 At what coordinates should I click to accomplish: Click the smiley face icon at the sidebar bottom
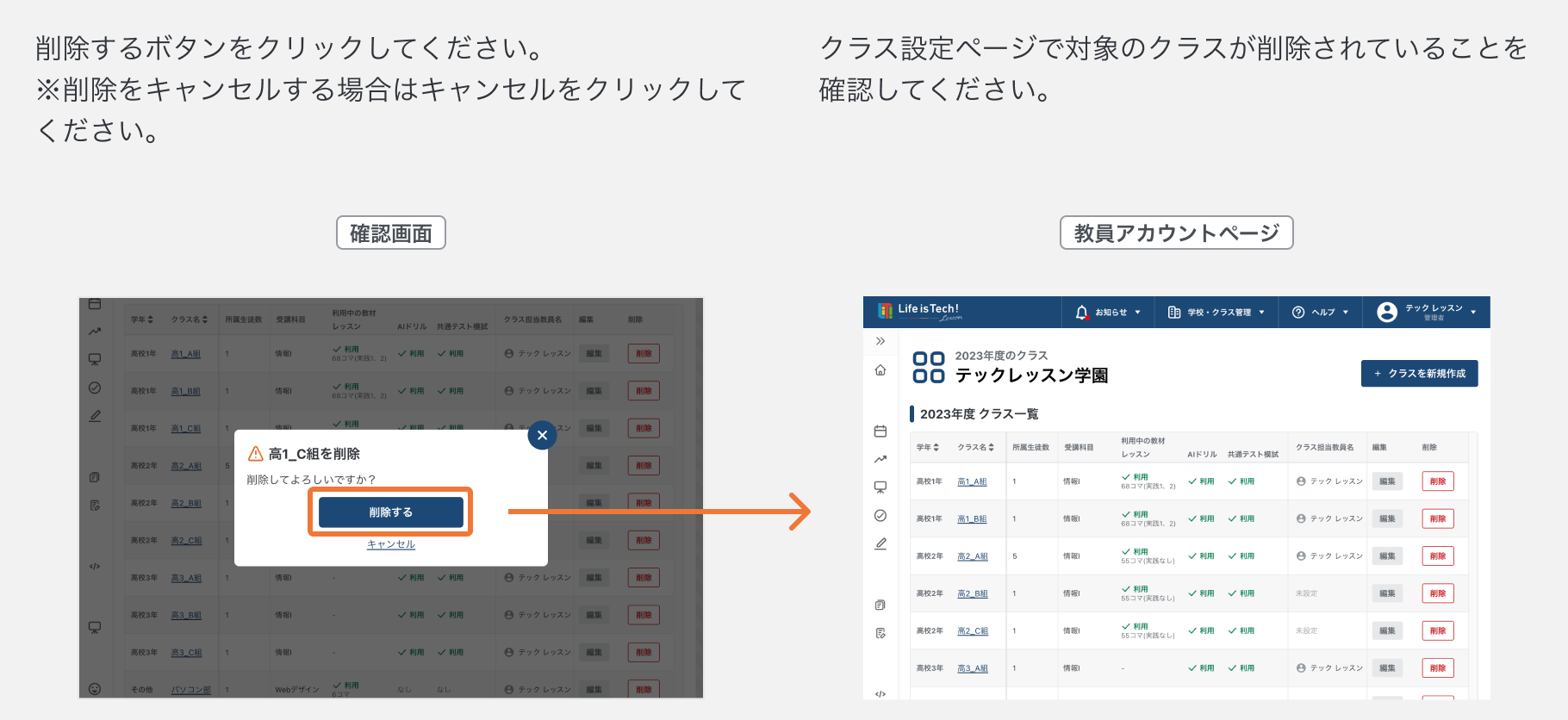(95, 689)
